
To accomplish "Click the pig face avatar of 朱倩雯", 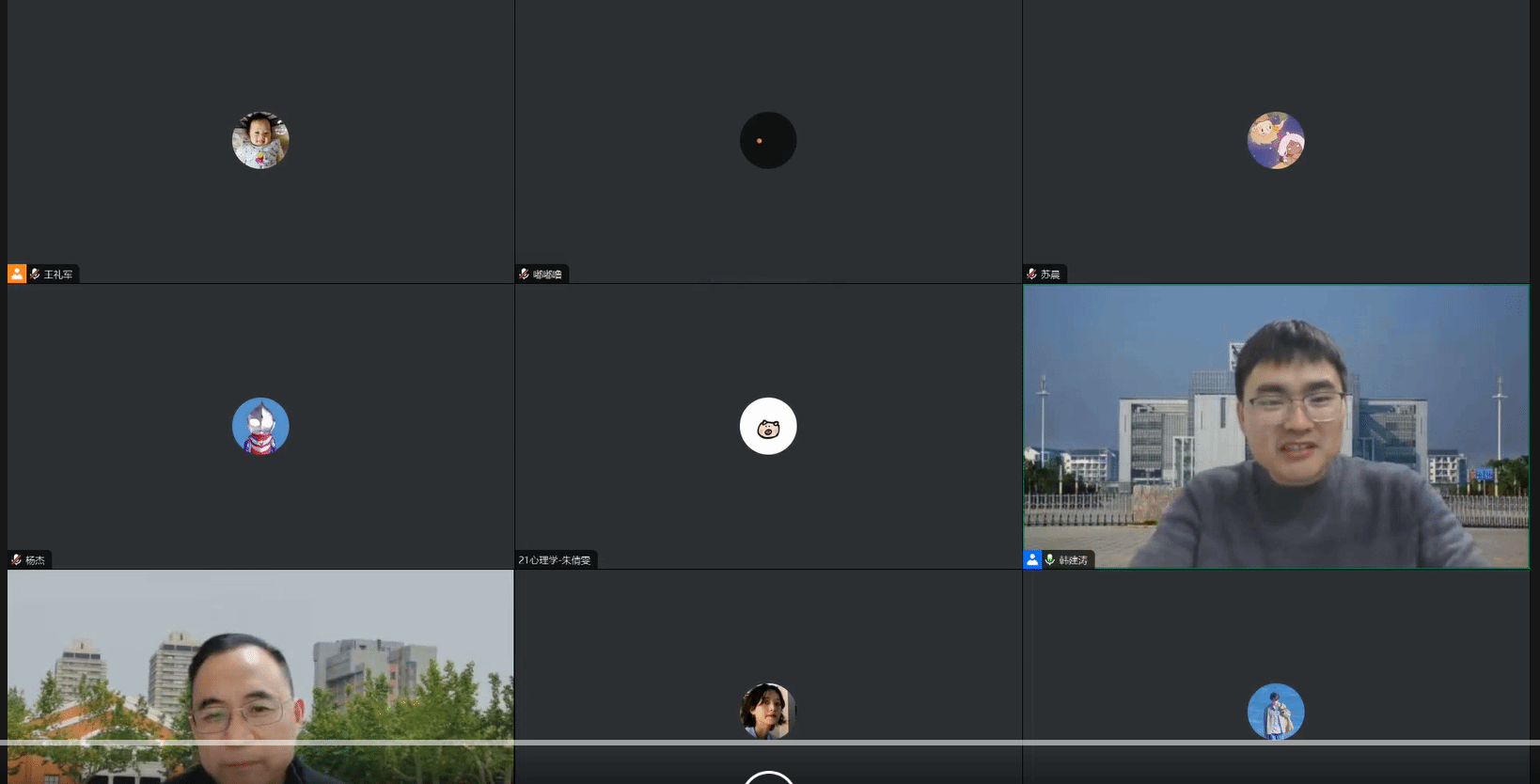I will point(768,426).
